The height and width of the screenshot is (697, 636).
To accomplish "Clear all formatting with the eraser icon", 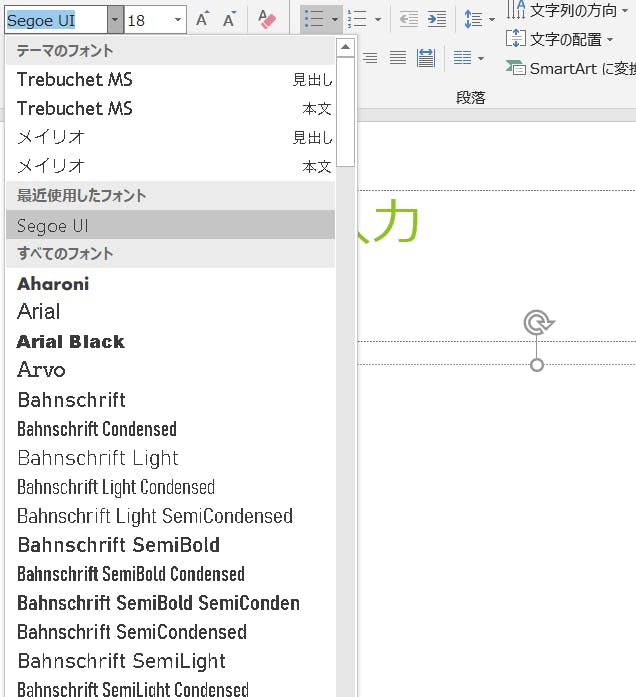I will [x=266, y=20].
